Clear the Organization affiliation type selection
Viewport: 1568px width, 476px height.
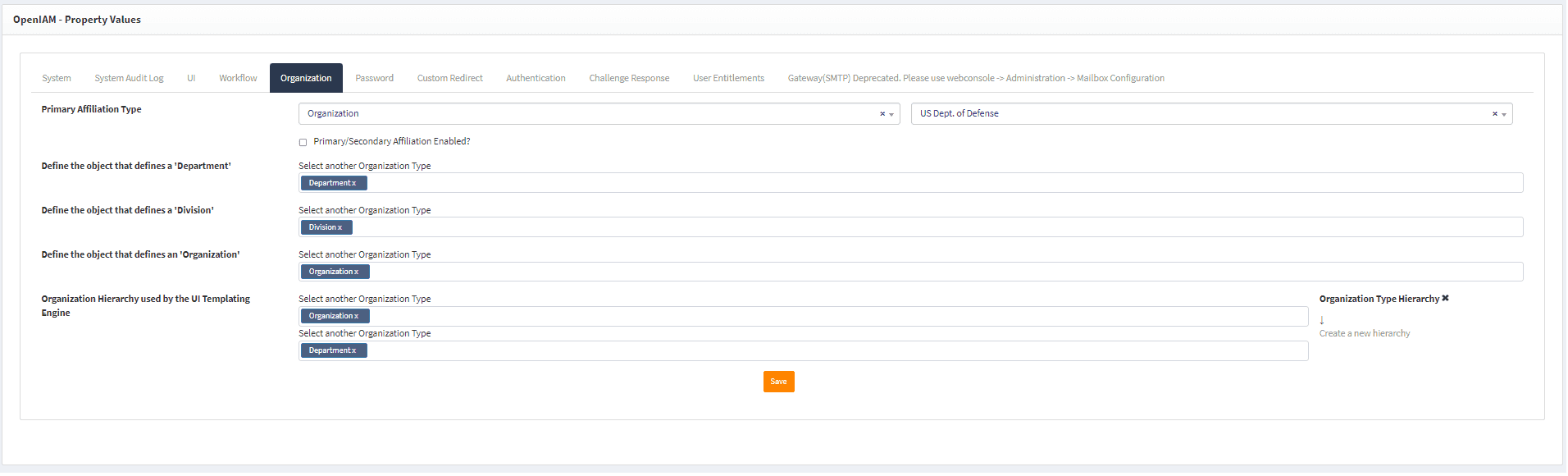point(882,114)
